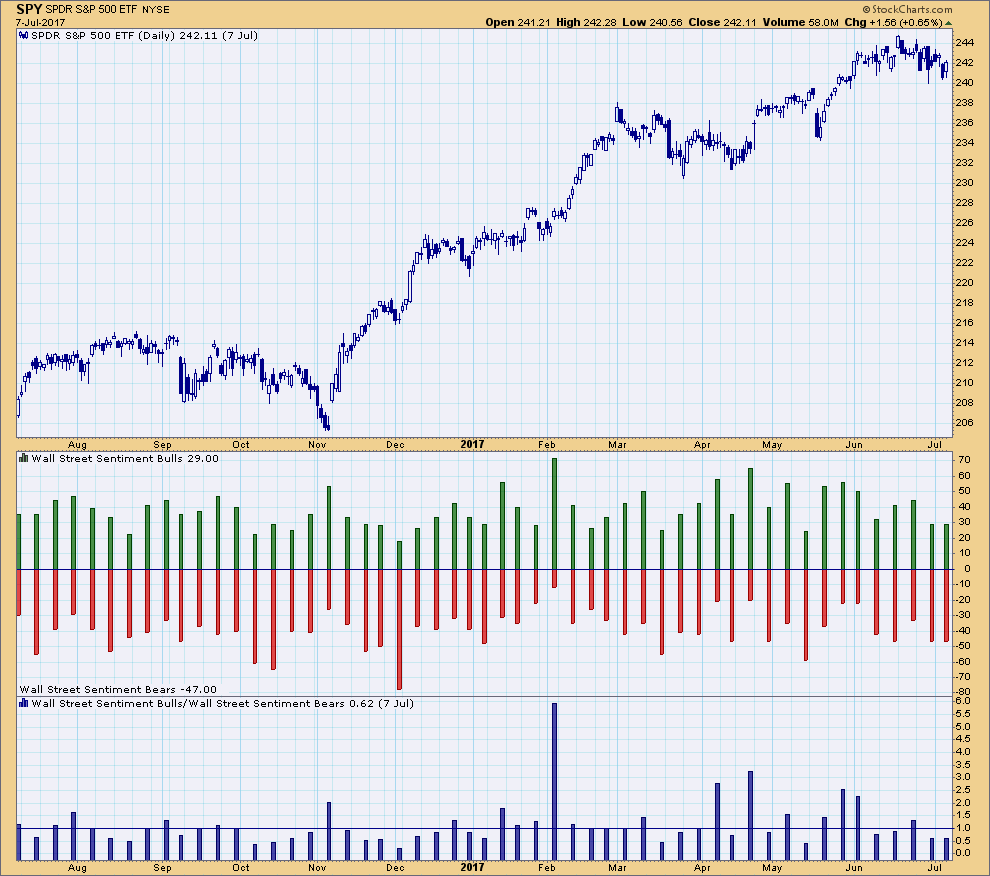Click the tallest February bar in ratio chart
The image size is (990, 876).
pyautogui.click(x=554, y=781)
